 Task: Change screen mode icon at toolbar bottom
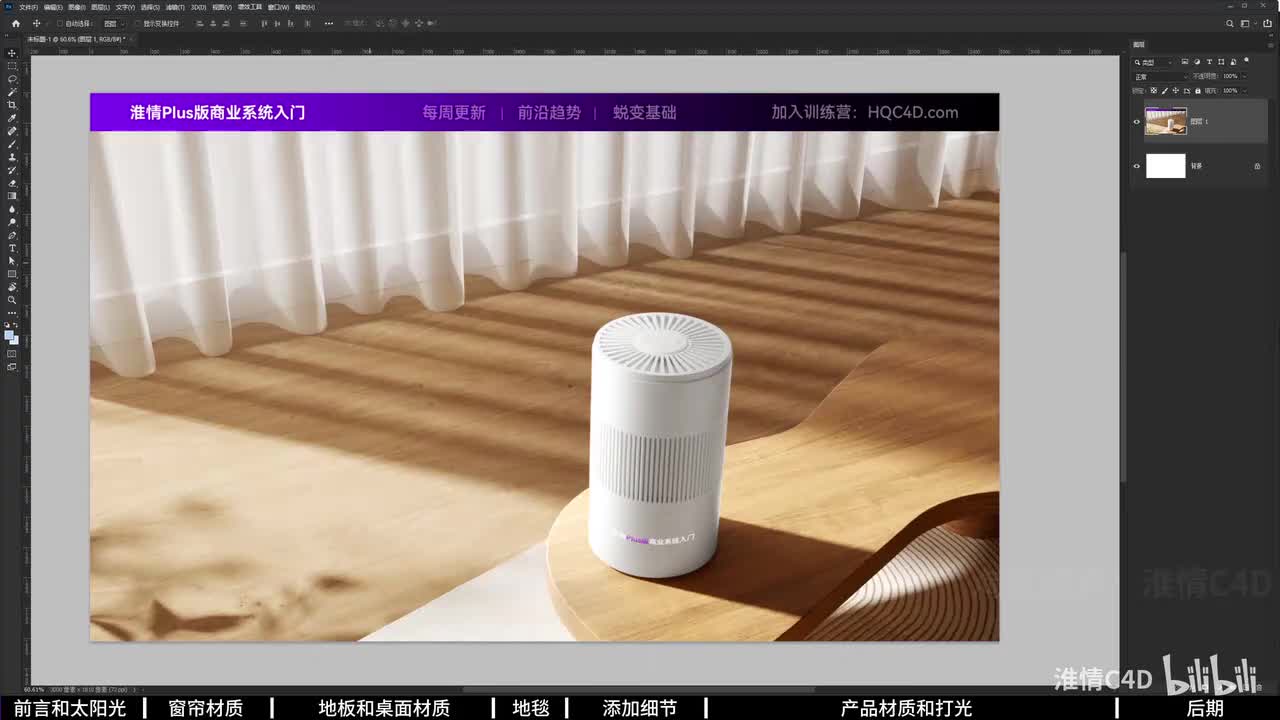pos(12,367)
